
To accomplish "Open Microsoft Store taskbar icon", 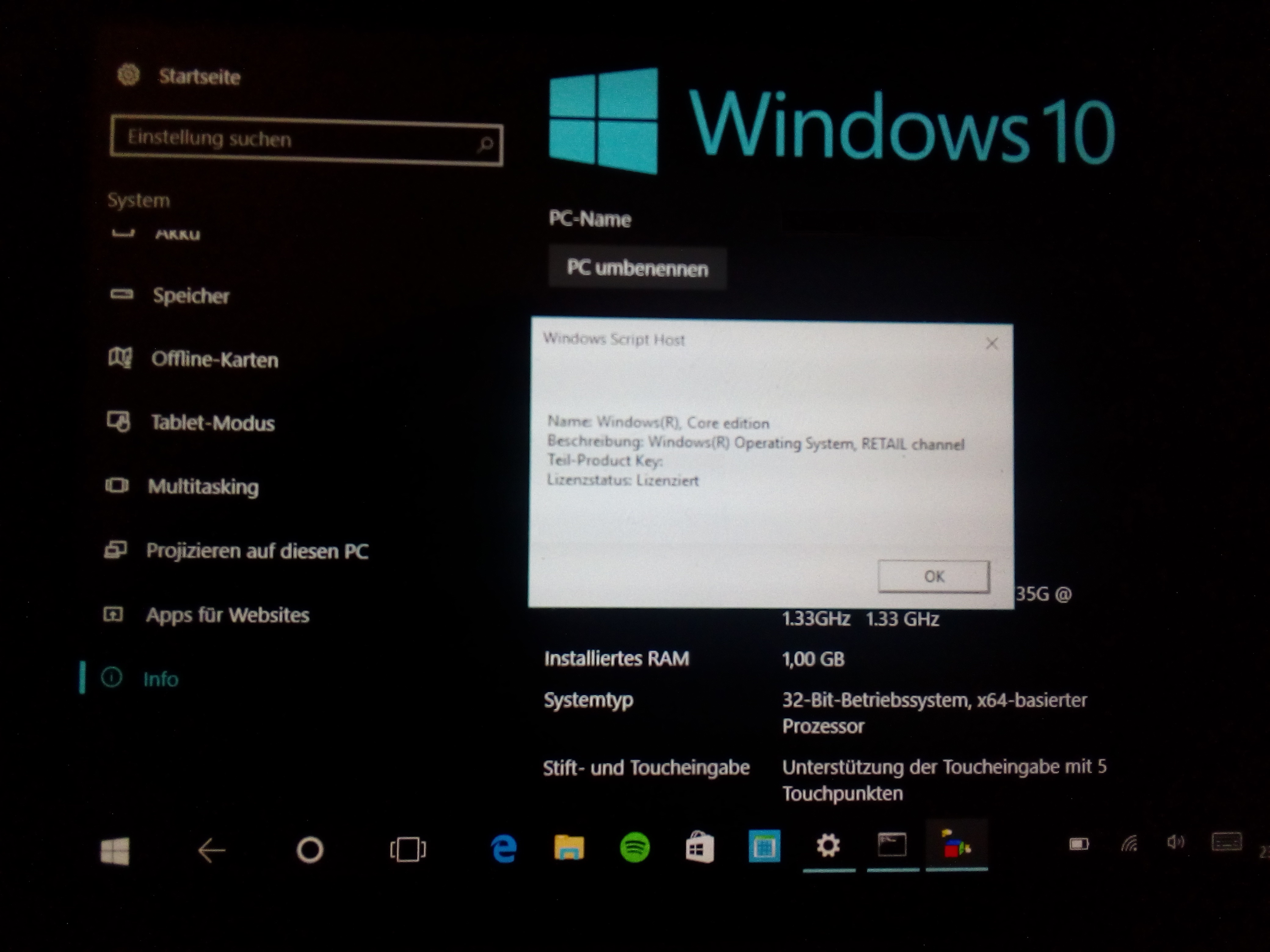I will [699, 848].
